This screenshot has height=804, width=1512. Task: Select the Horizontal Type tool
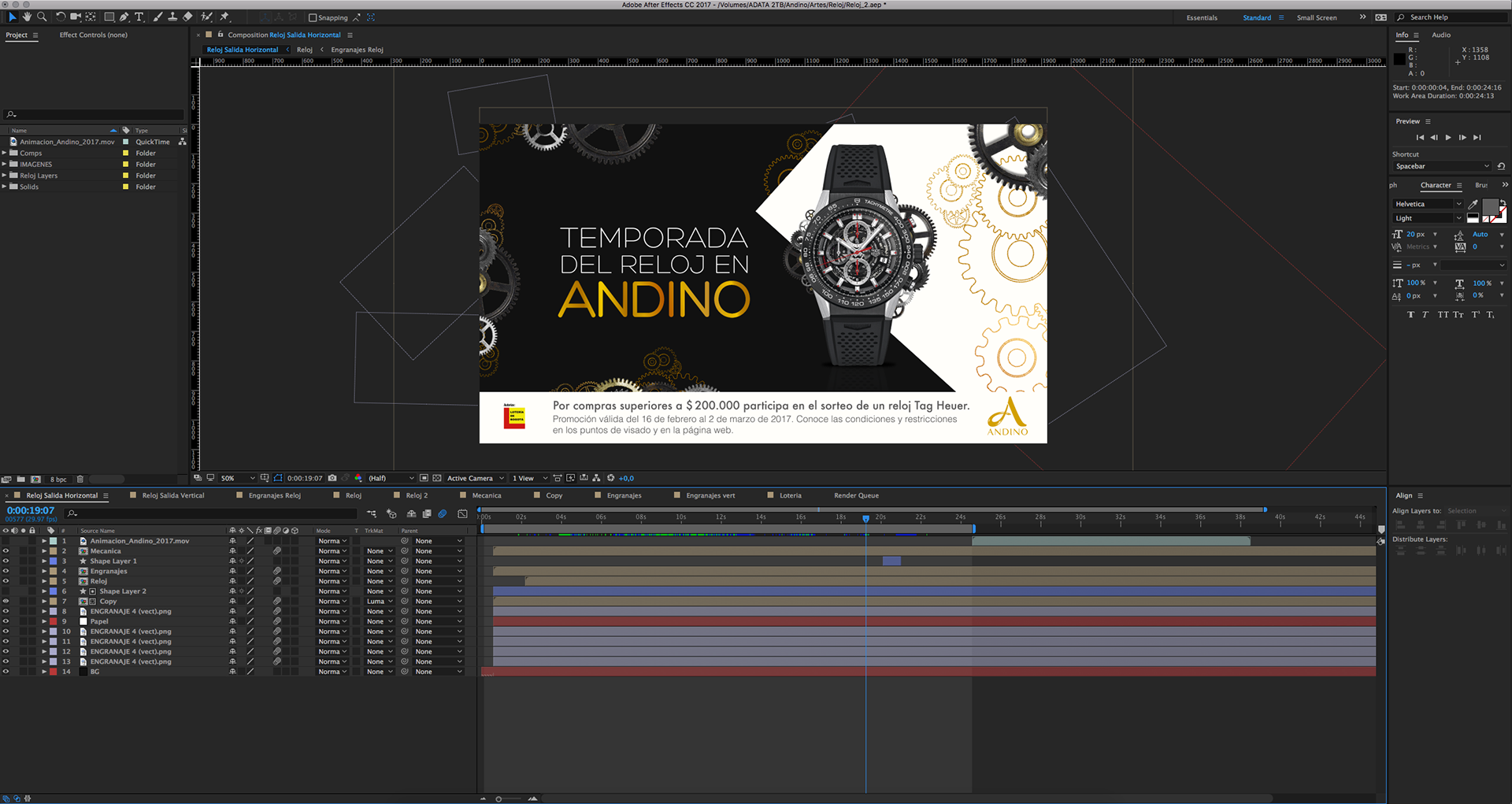tap(139, 17)
